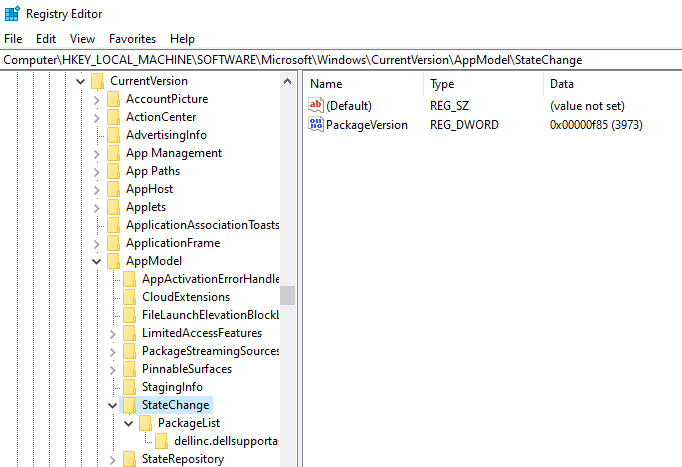Viewport: 682px width, 467px height.
Task: Click the AdvertisingInfo folder icon
Action: click(x=114, y=135)
